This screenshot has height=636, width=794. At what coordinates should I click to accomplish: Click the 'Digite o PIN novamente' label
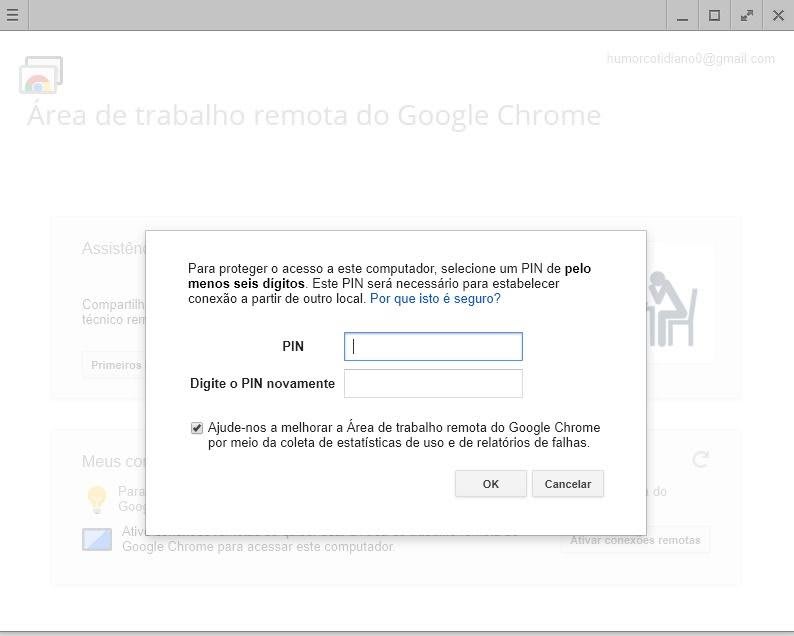[x=262, y=383]
